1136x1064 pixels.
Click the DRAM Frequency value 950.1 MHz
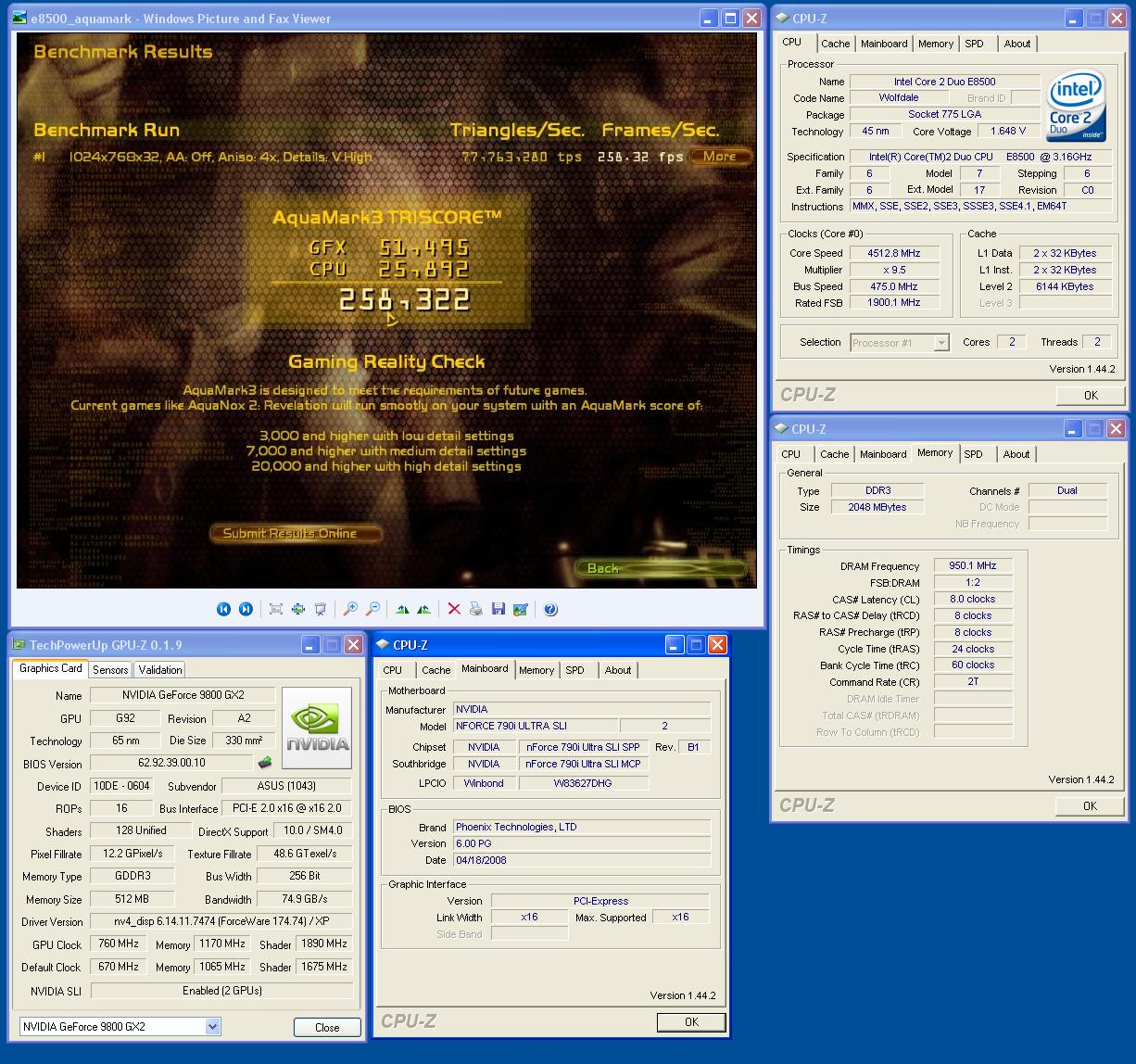(972, 565)
